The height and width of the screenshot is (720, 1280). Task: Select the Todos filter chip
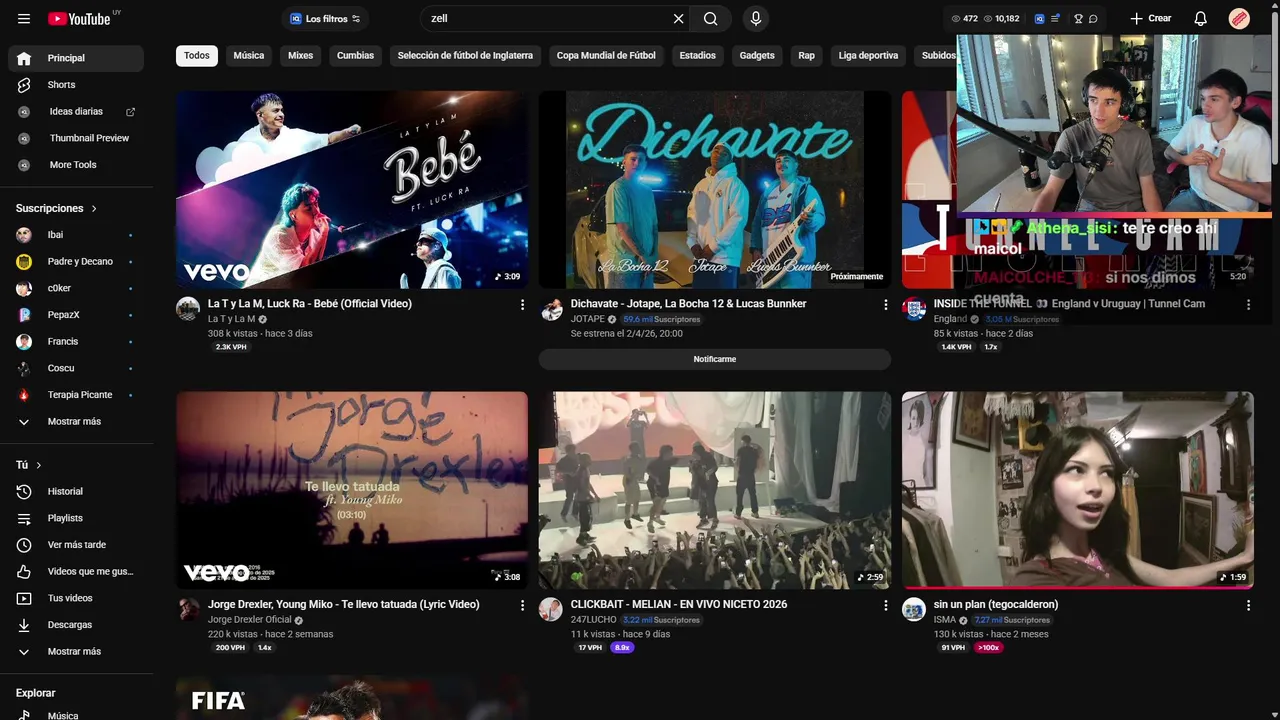pyautogui.click(x=197, y=56)
